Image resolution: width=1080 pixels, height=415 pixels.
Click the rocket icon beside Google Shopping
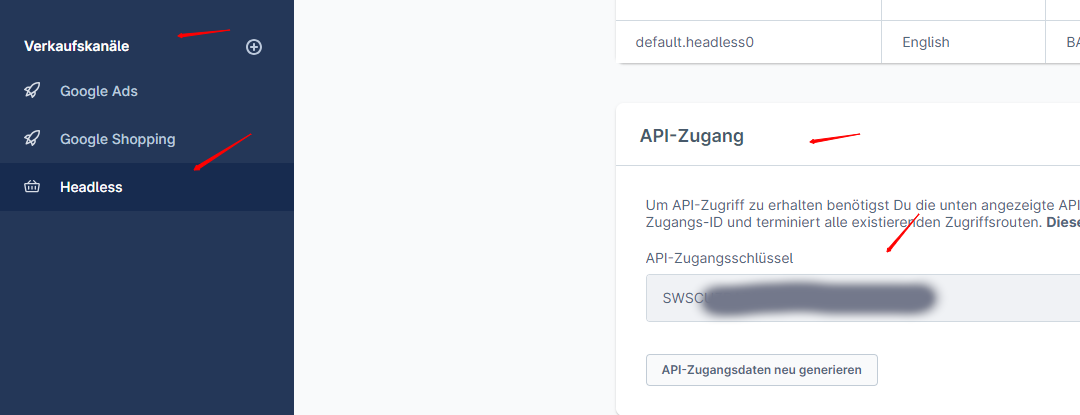[33, 139]
